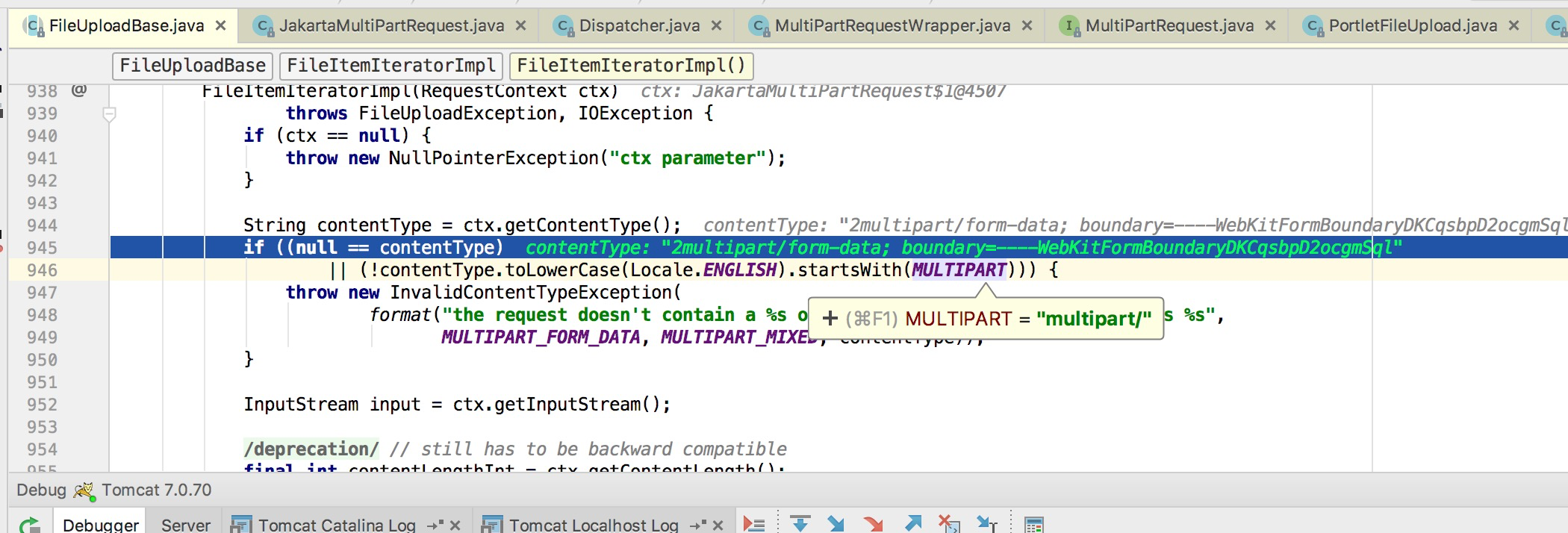
Task: Click the FileItemIteratorImpl class breadcrumb
Action: click(x=391, y=66)
